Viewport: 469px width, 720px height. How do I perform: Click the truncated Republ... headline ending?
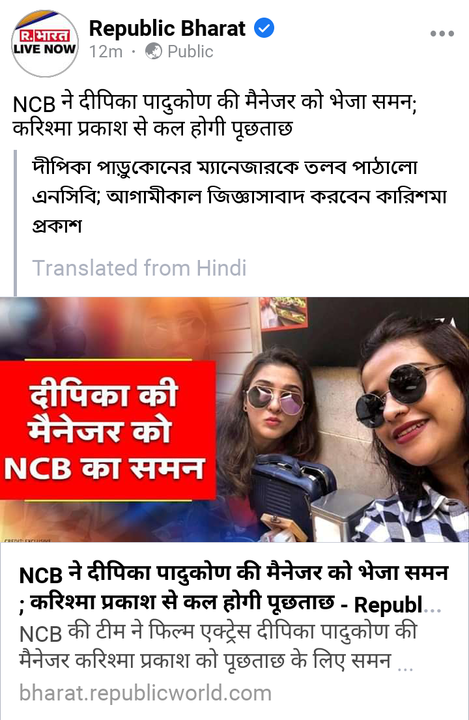(x=397, y=605)
